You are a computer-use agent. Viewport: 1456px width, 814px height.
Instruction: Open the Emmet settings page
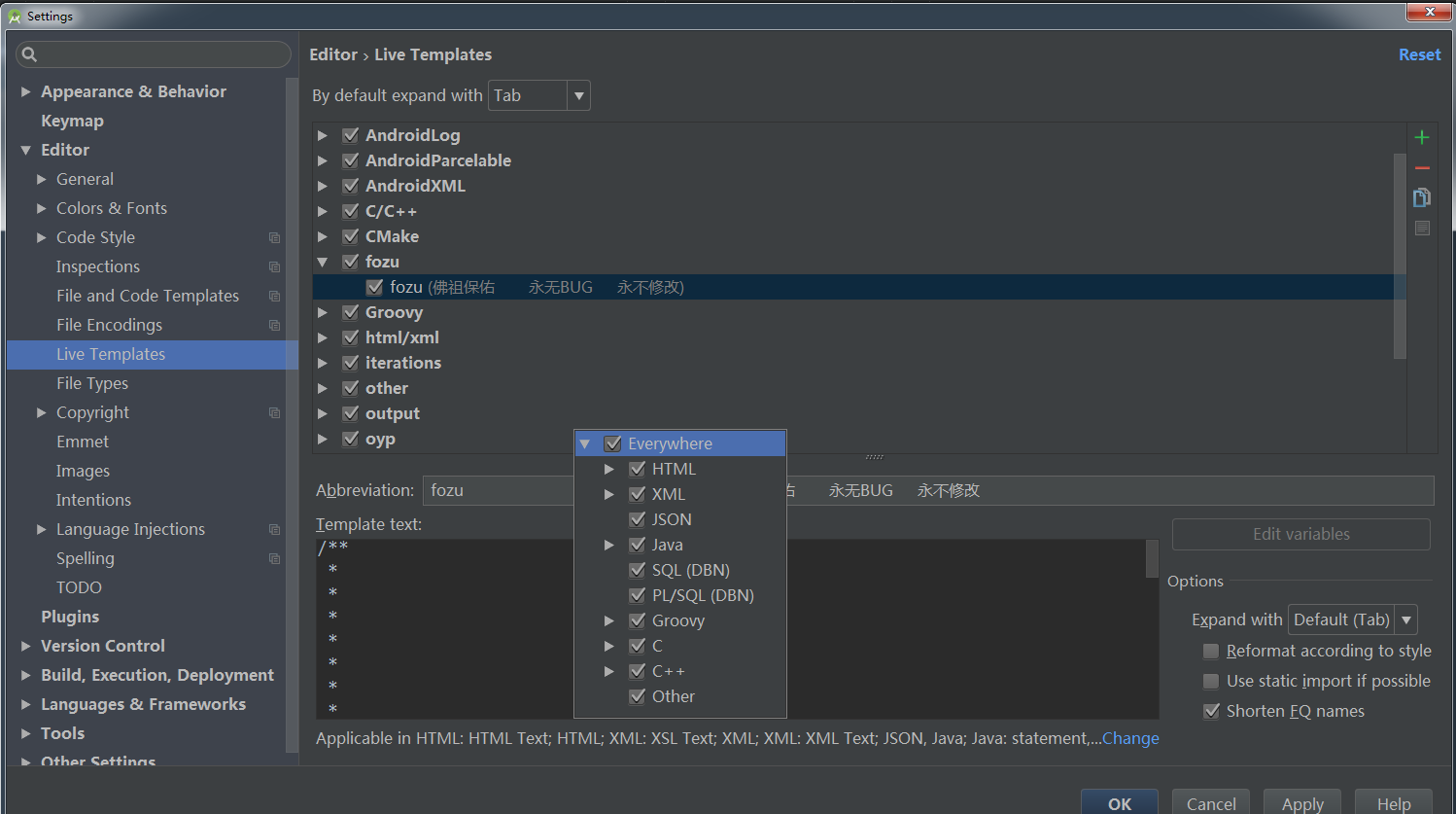coord(83,442)
